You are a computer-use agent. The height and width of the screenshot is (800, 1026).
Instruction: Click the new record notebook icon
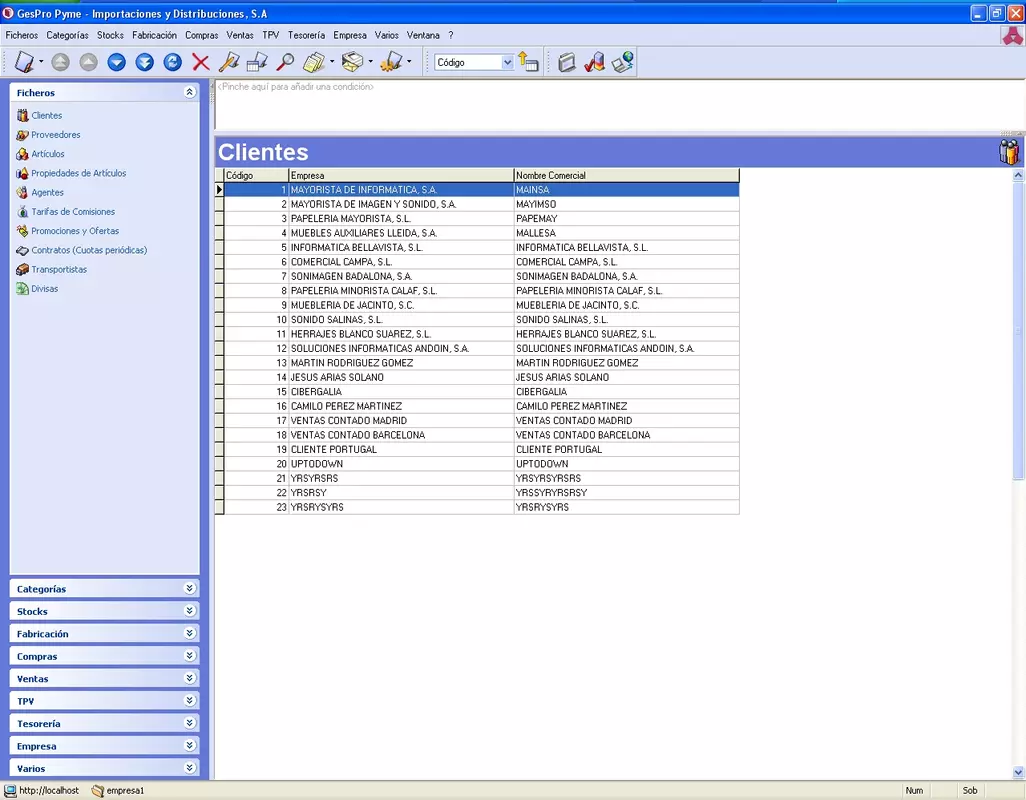click(x=24, y=62)
